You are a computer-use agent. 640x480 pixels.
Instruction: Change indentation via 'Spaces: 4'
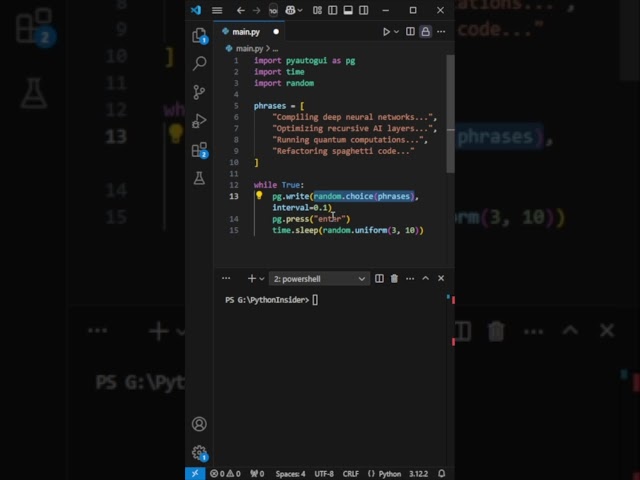tap(290, 474)
